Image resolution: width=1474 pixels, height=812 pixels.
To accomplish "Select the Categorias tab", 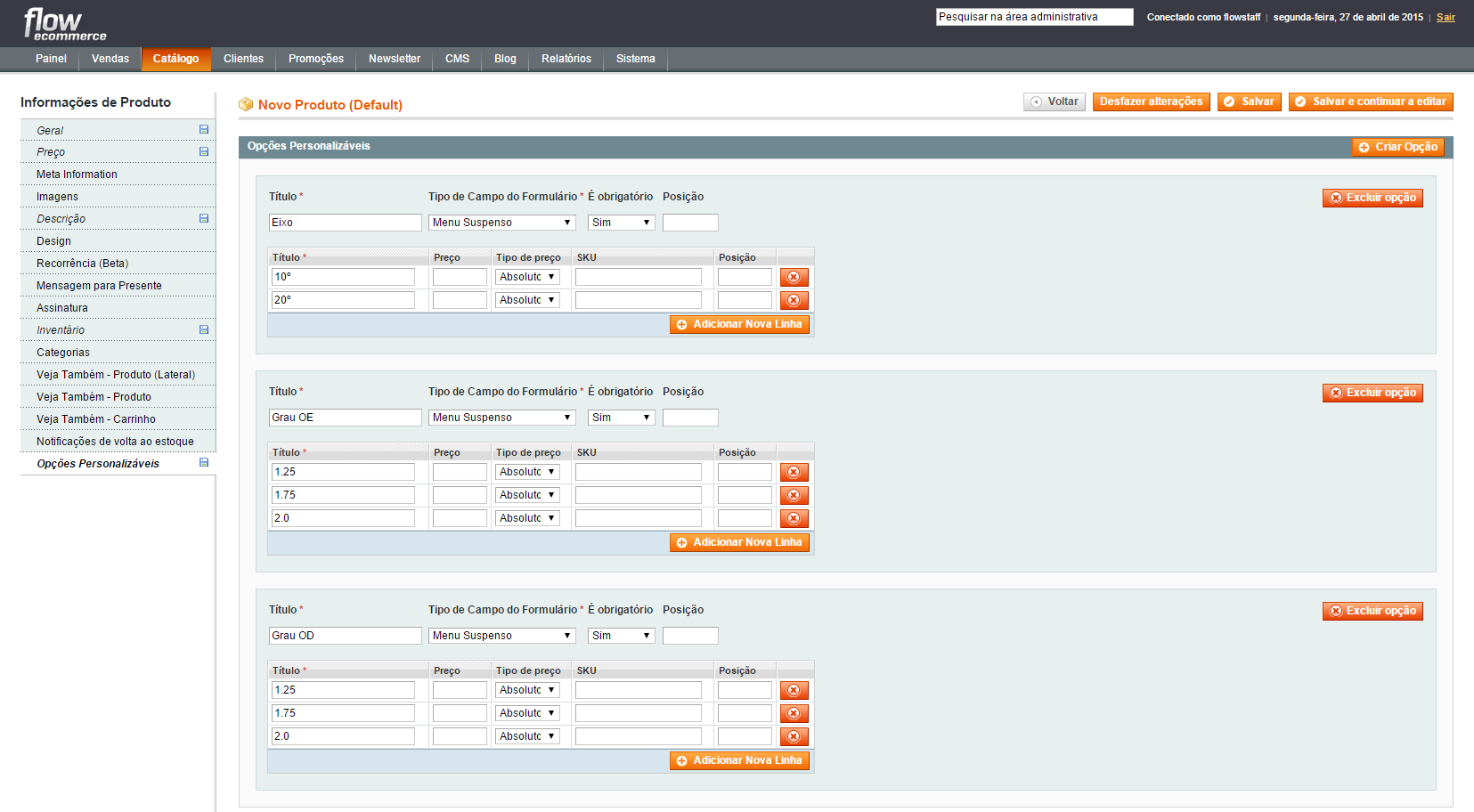I will tap(118, 353).
